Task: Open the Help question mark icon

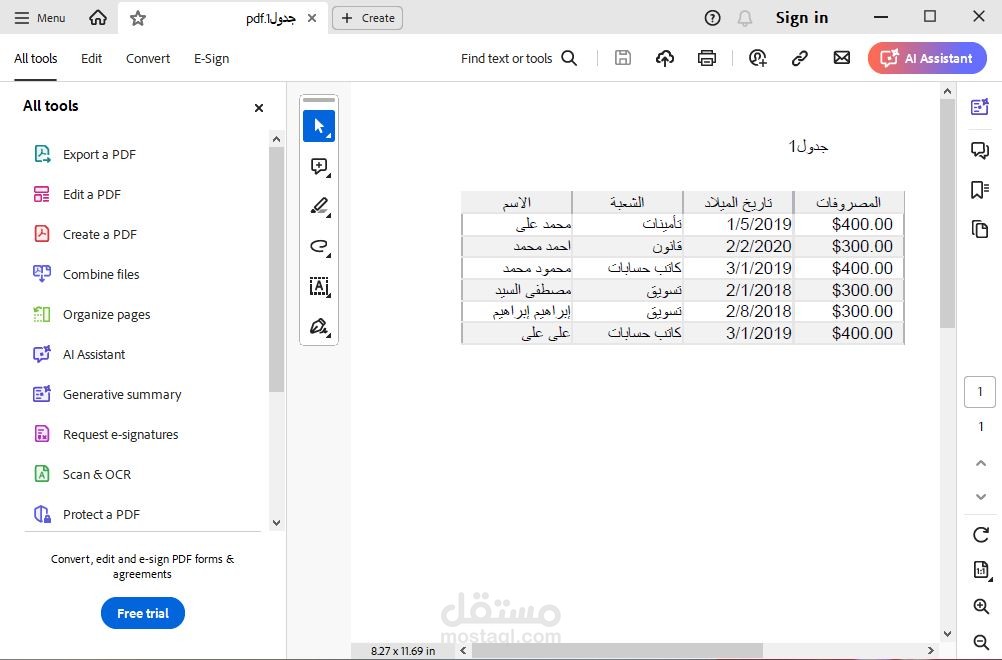Action: click(712, 18)
